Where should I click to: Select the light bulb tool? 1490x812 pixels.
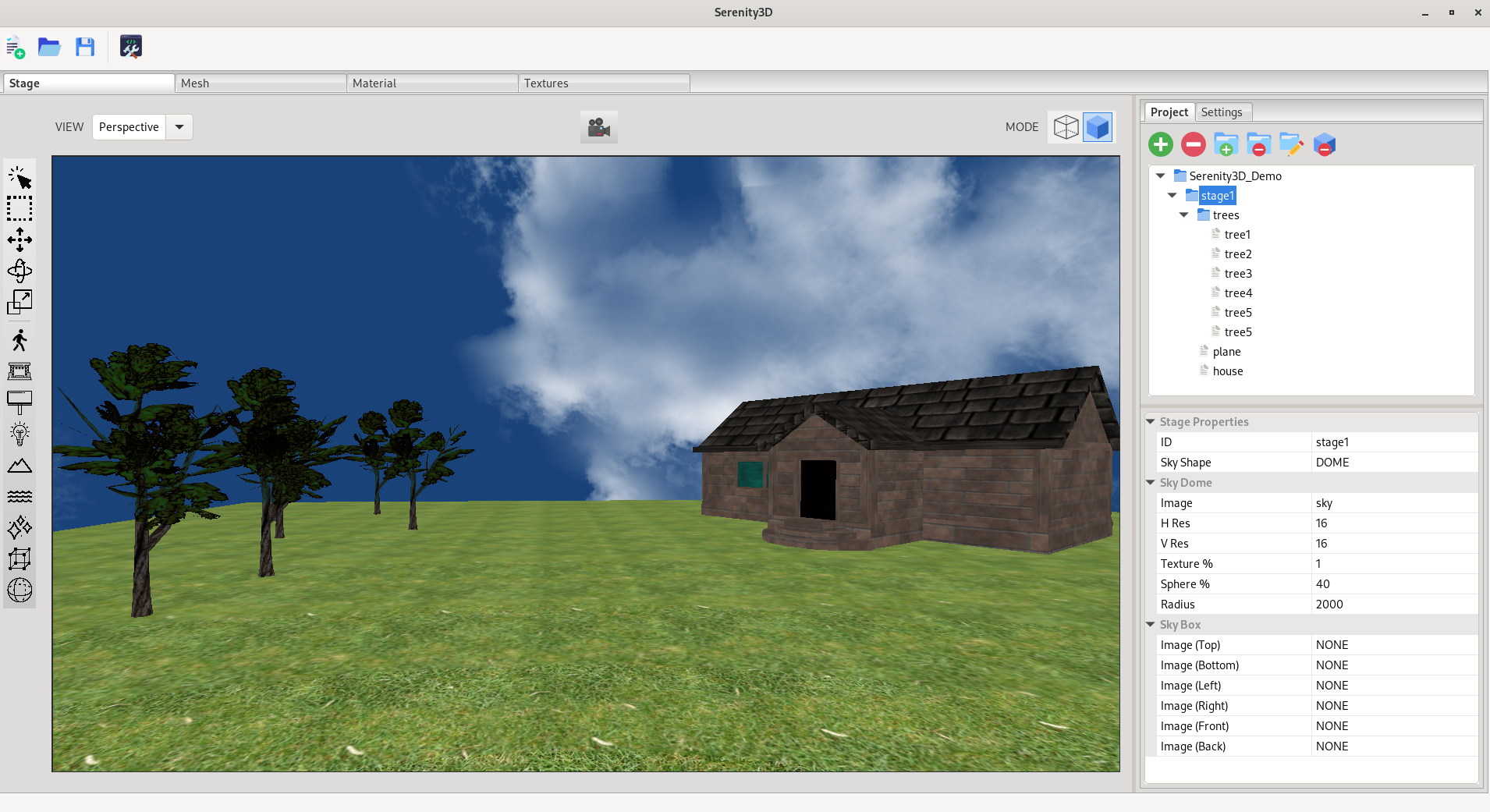(20, 434)
